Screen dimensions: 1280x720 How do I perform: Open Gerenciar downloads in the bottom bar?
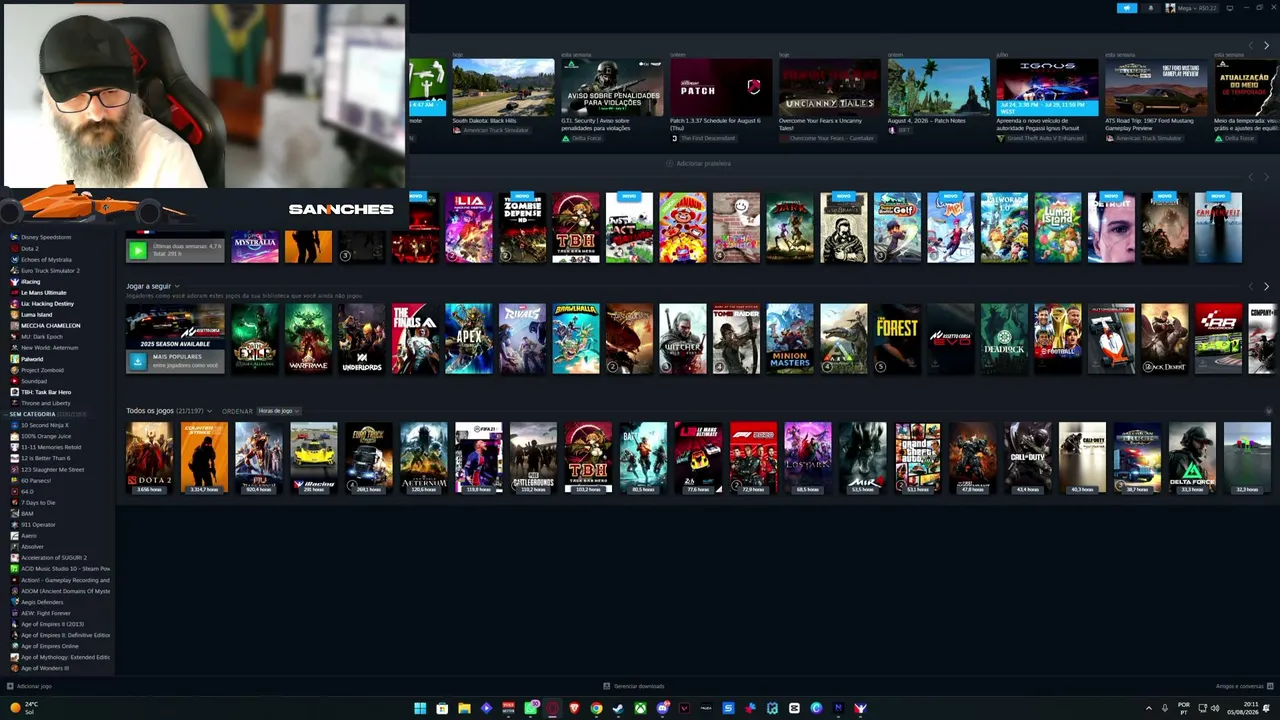634,686
